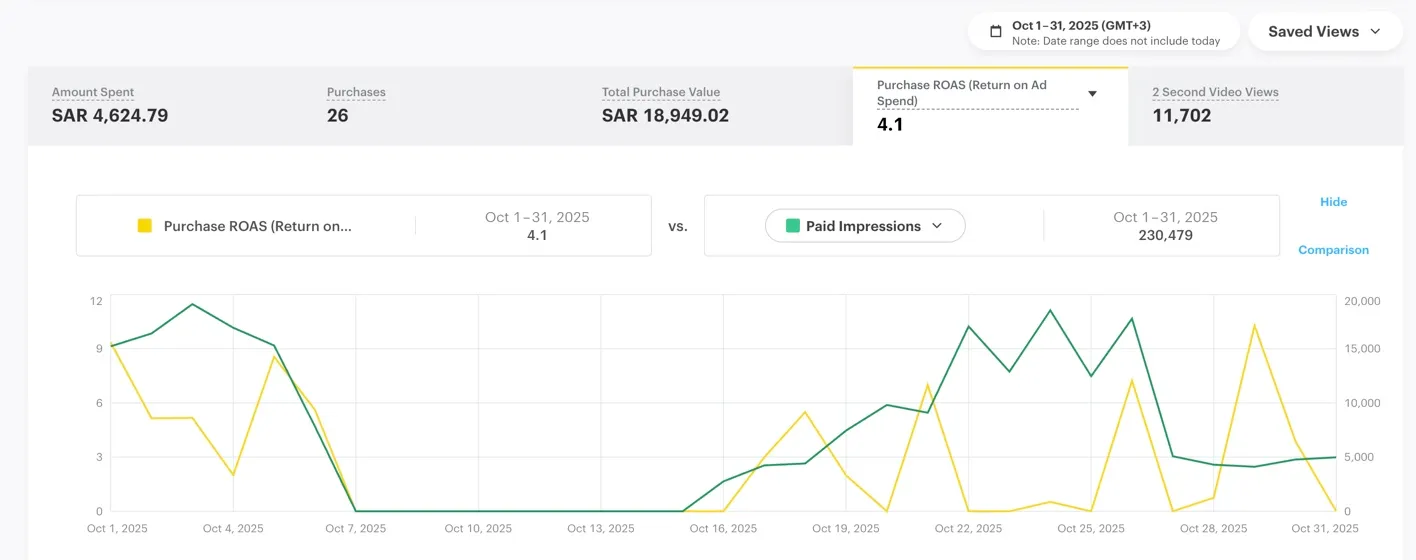Viewport: 1416px width, 560px height.
Task: Click the Oct 16, 2025 axis label
Action: 723,529
